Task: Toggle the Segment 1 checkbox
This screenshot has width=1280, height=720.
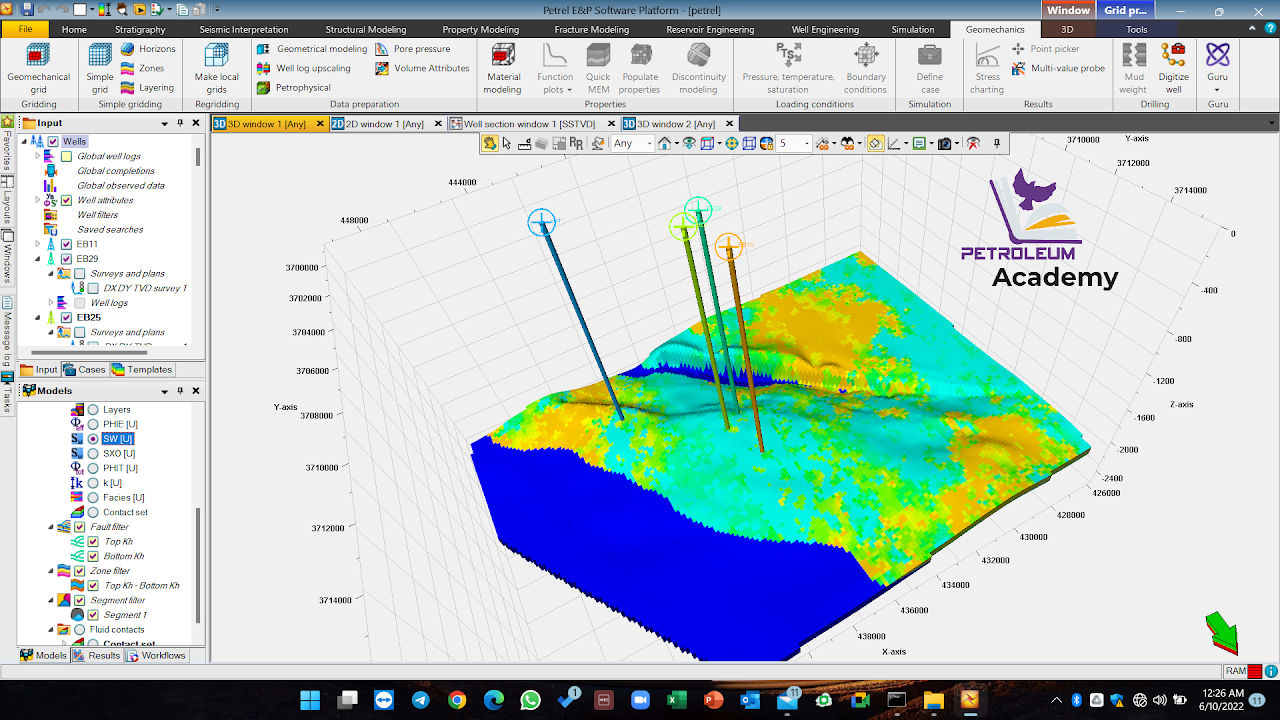Action: click(93, 615)
